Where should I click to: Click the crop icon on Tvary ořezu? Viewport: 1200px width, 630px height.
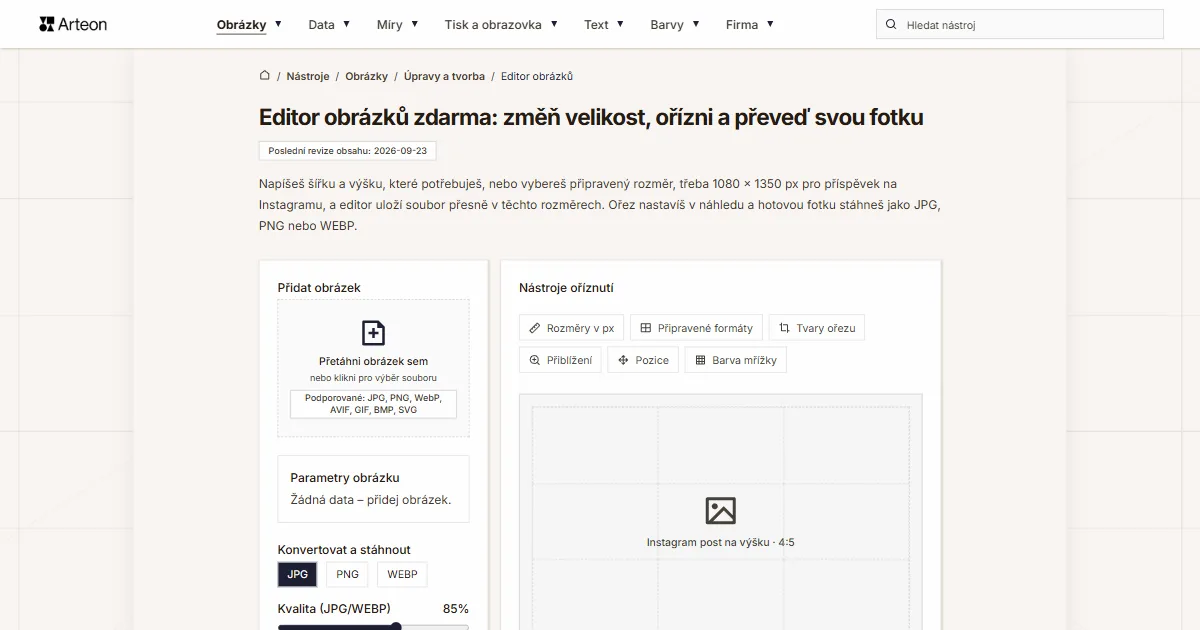[x=785, y=328]
